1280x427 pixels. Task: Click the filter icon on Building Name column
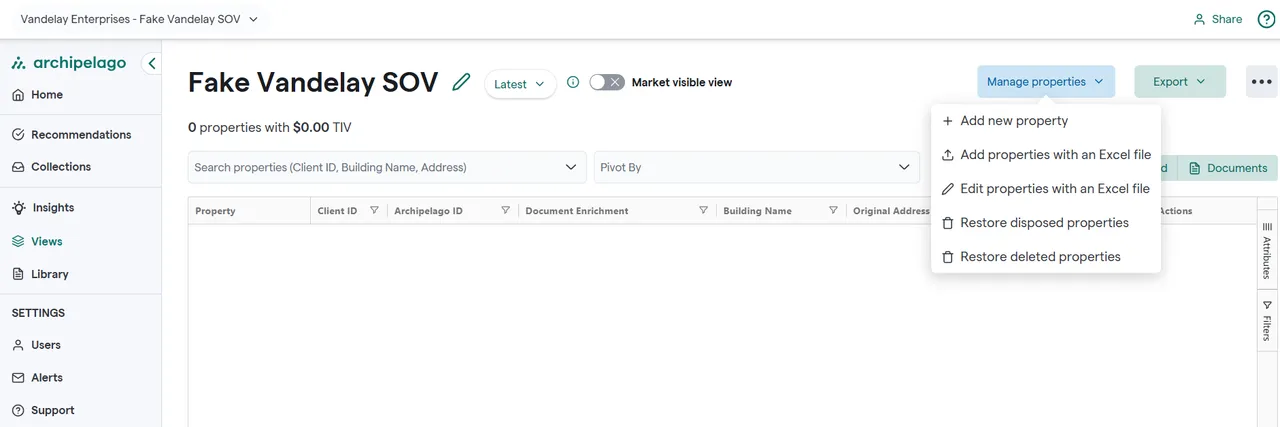pyautogui.click(x=833, y=211)
